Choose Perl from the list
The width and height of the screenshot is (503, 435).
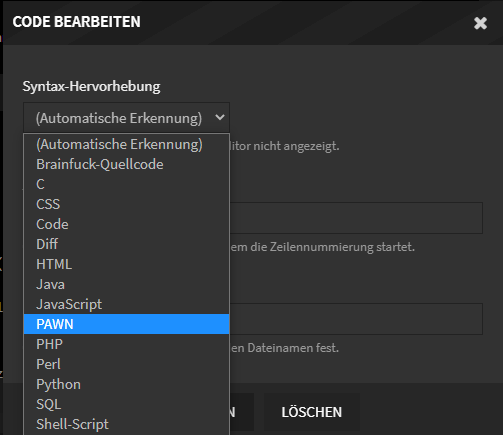click(x=126, y=364)
